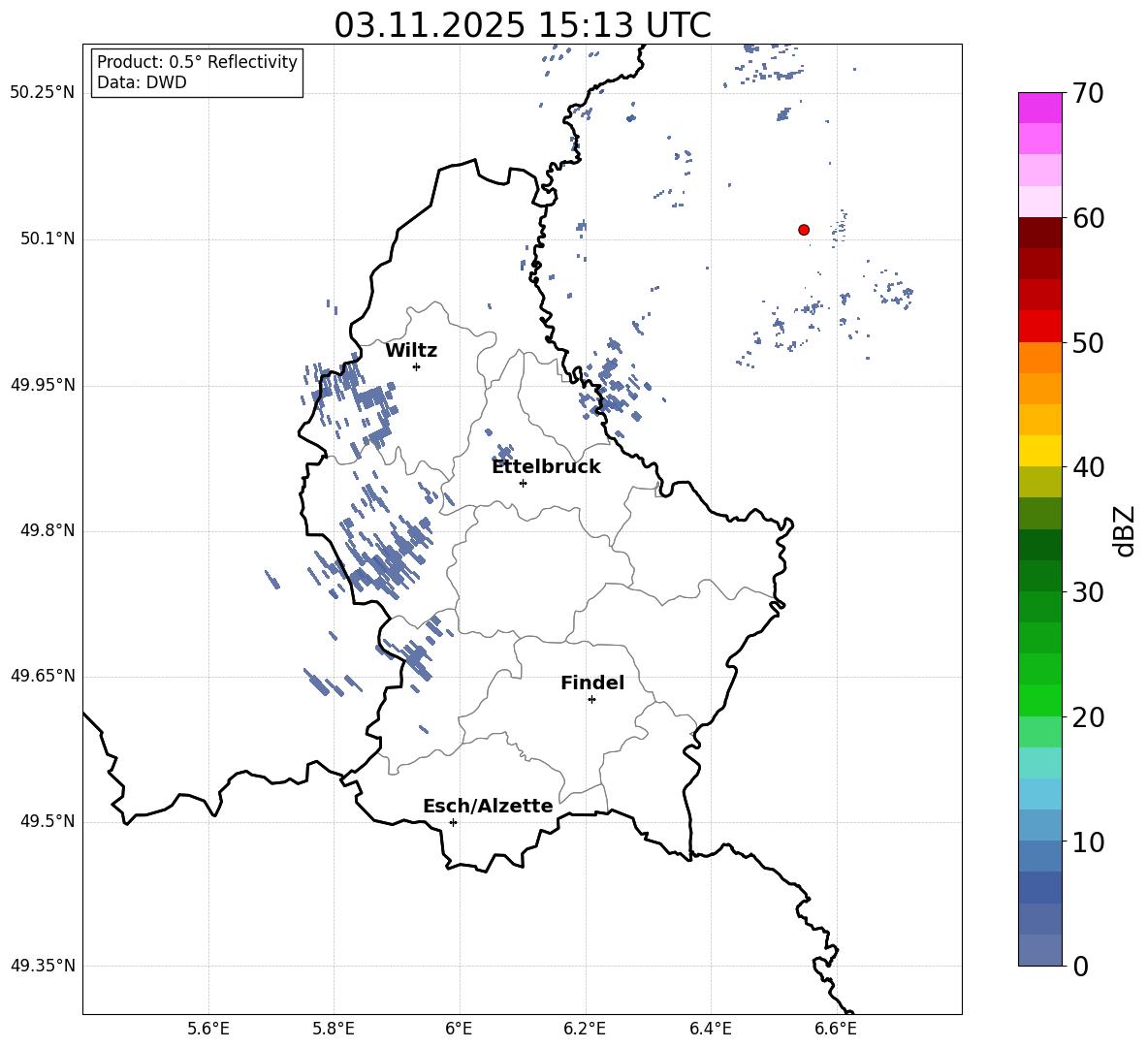1148x1048 pixels.
Task: Click the 6.4°E longitude label
Action: click(x=710, y=1029)
